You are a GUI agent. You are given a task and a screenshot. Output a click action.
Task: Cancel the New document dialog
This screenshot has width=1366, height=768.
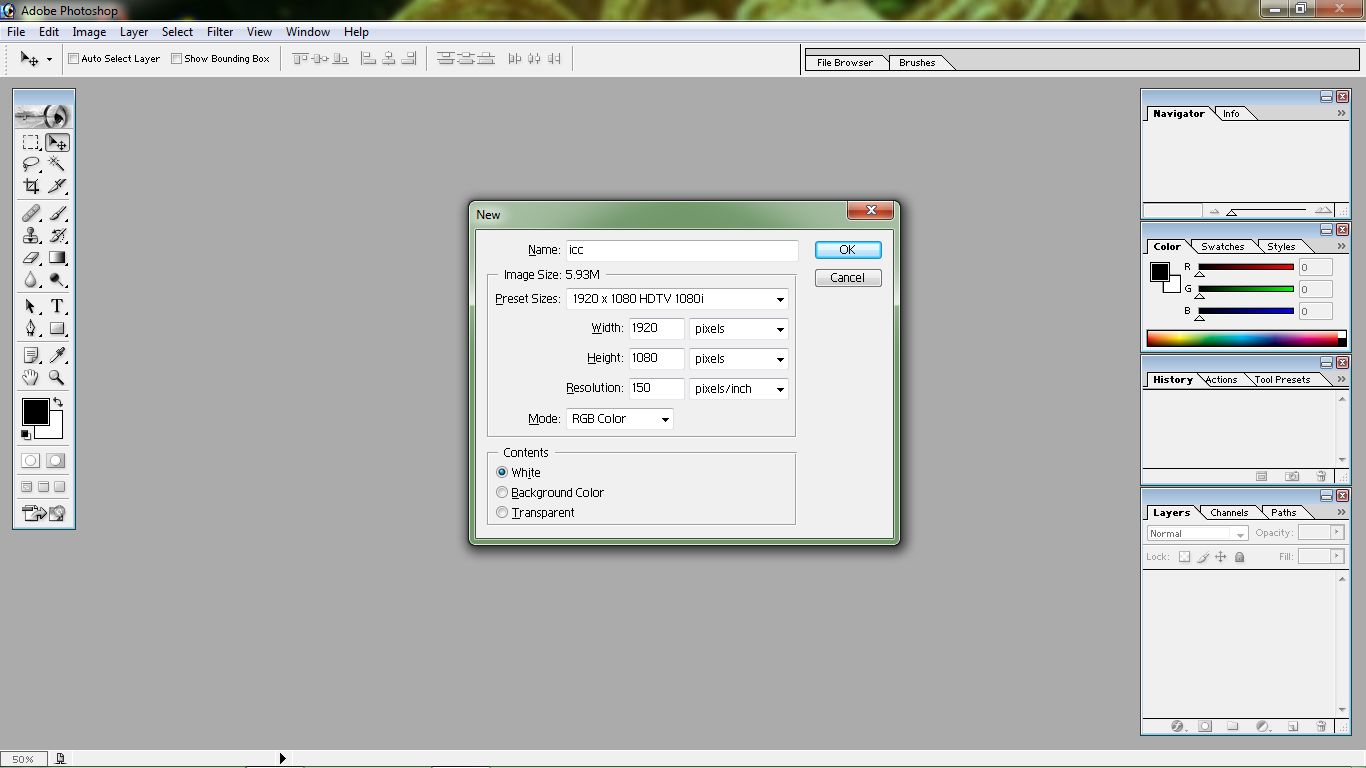[x=847, y=277]
